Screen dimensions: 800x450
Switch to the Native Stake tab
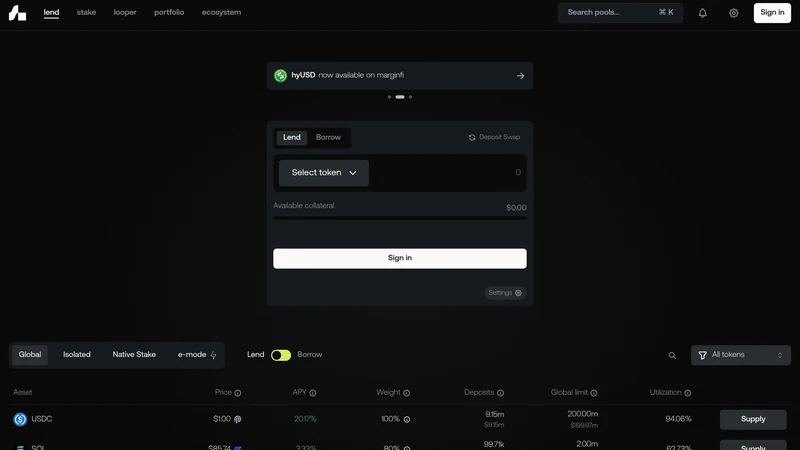coord(134,355)
